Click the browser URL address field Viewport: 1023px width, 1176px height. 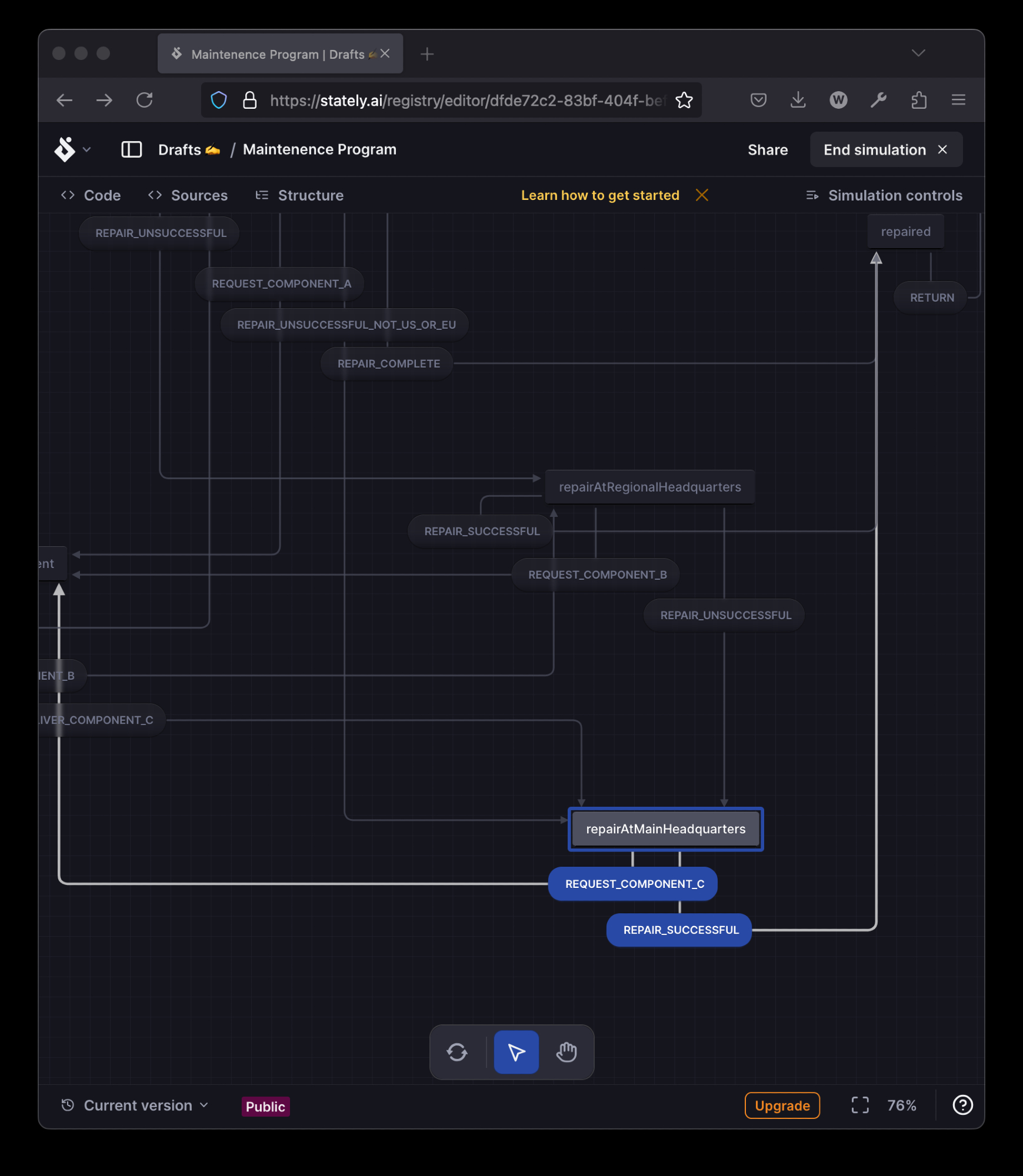click(x=465, y=101)
